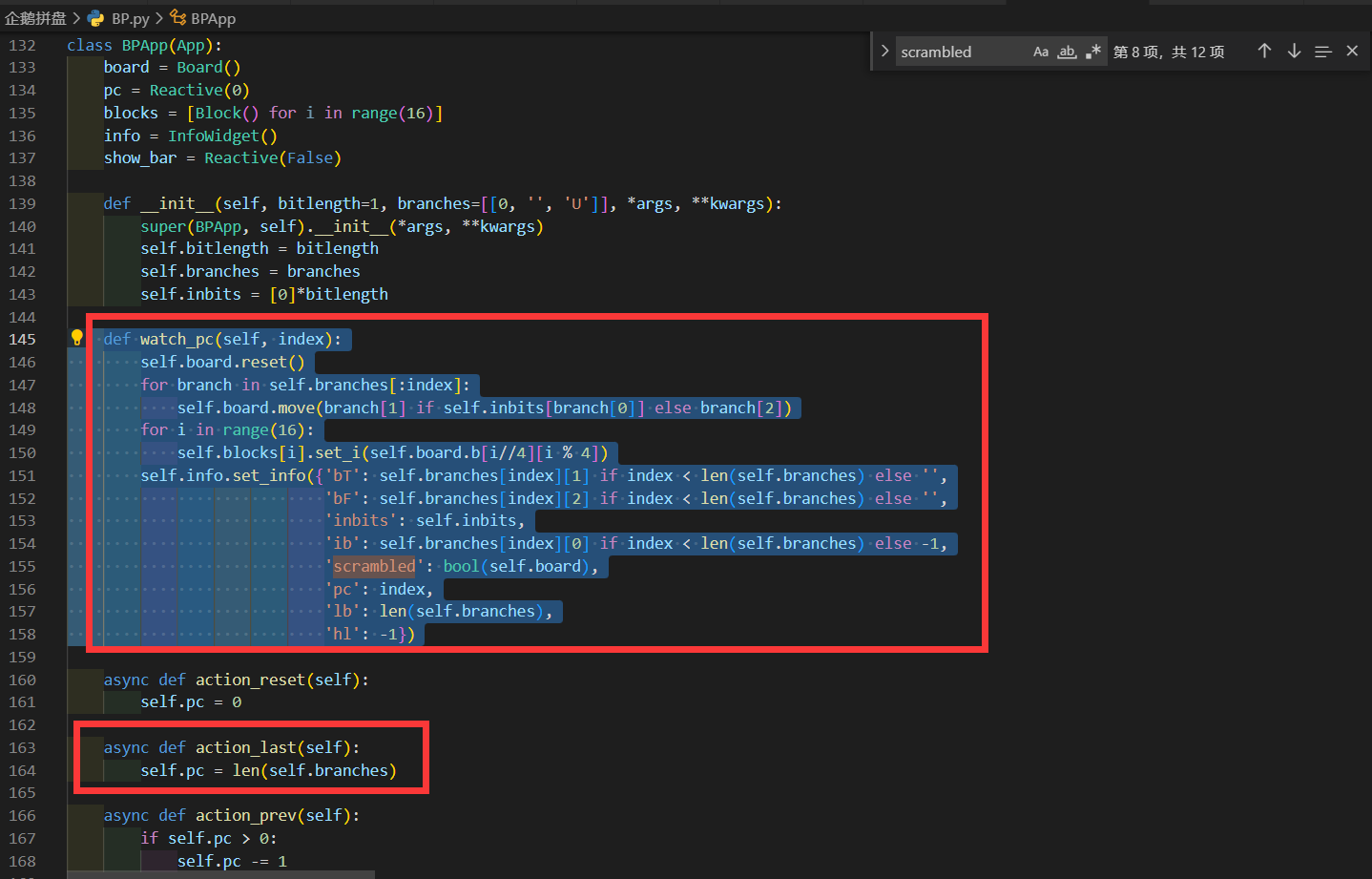The height and width of the screenshot is (879, 1372).
Task: Click line number 139
Action: pyautogui.click(x=22, y=203)
